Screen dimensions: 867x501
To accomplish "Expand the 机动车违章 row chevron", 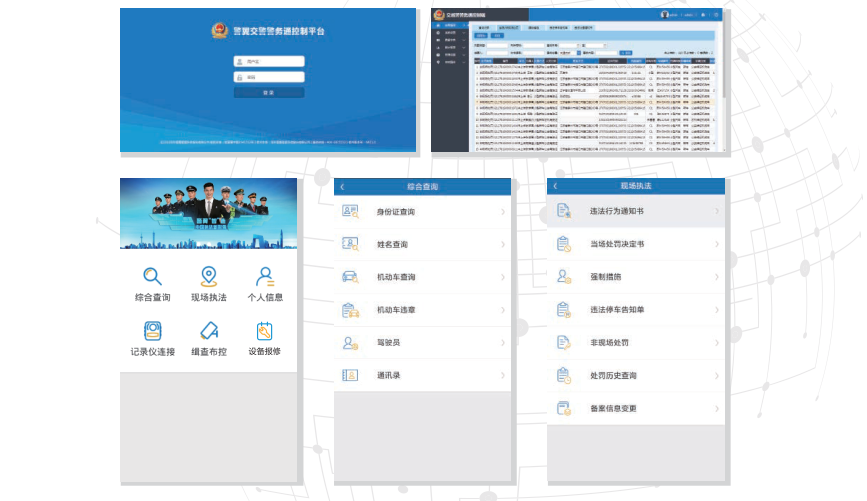I will (x=503, y=310).
